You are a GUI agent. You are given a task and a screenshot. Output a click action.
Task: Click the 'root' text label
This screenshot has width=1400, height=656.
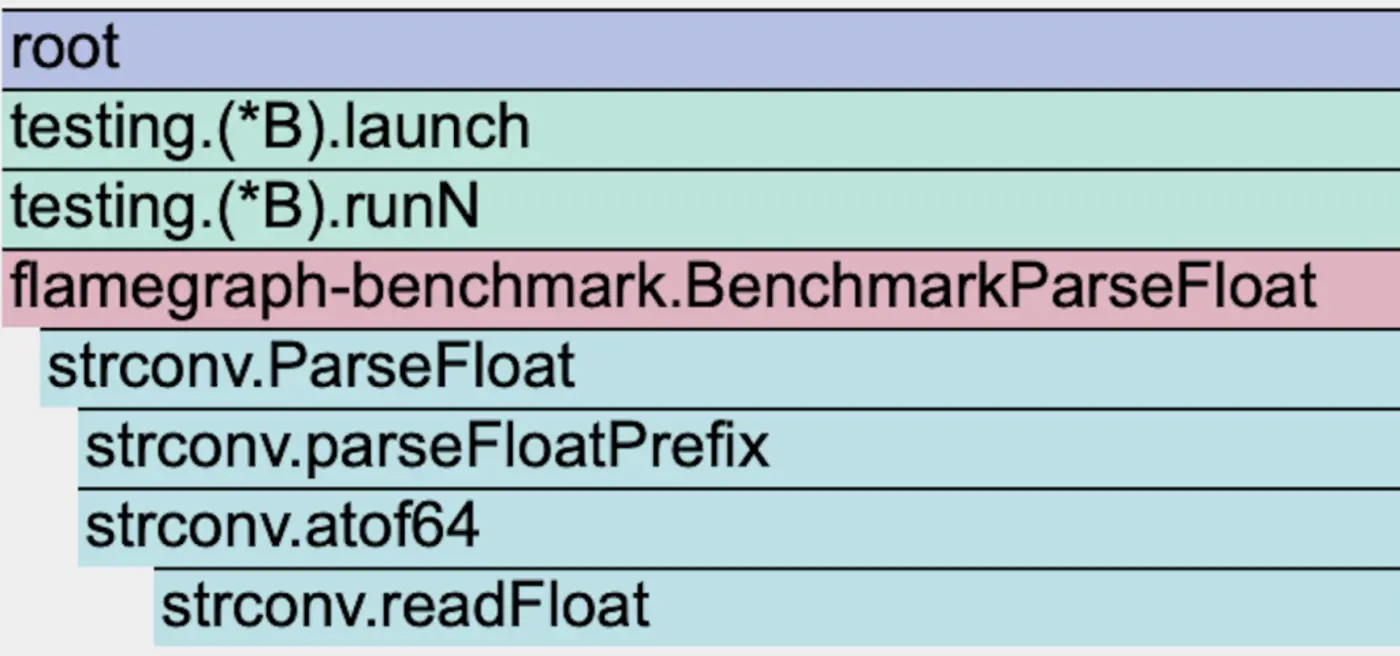[x=65, y=49]
